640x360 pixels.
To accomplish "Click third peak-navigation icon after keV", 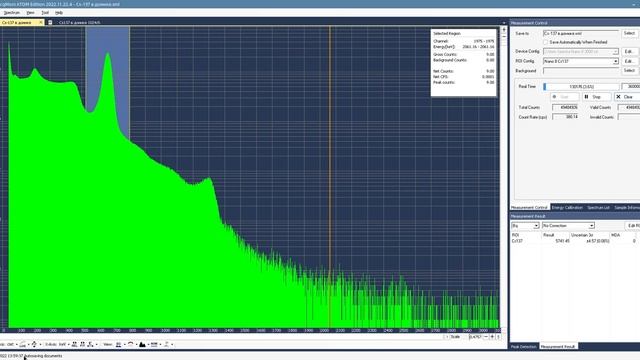I will [x=90, y=344].
